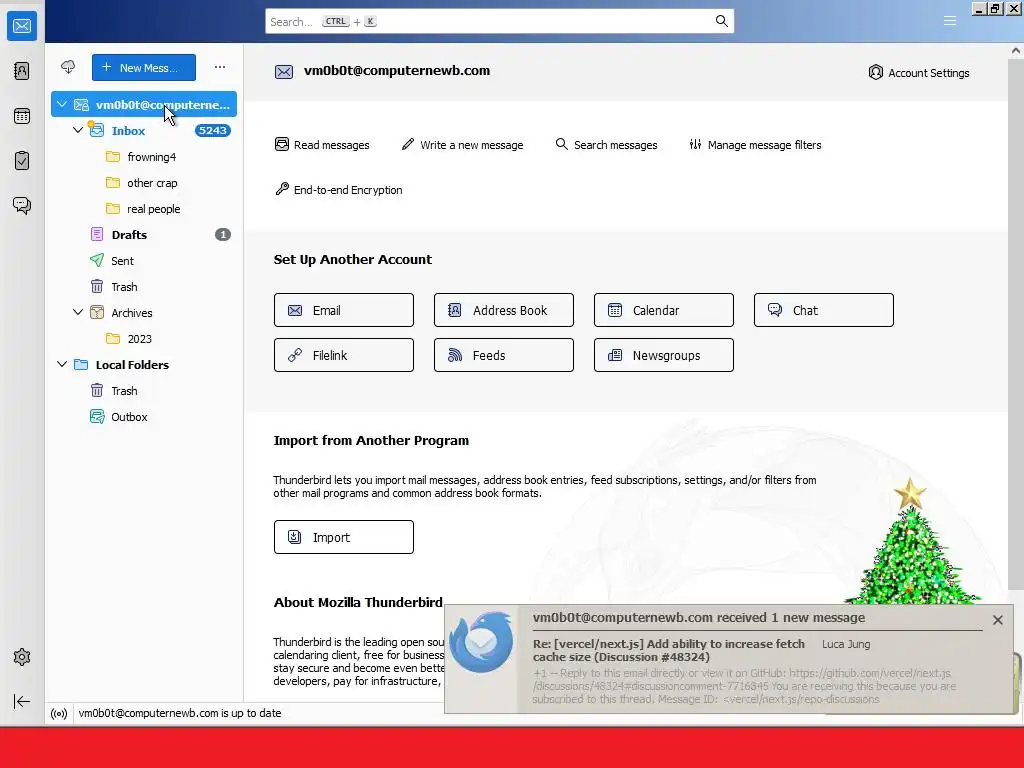The height and width of the screenshot is (768, 1024).
Task: Close the new message notification
Action: [997, 620]
